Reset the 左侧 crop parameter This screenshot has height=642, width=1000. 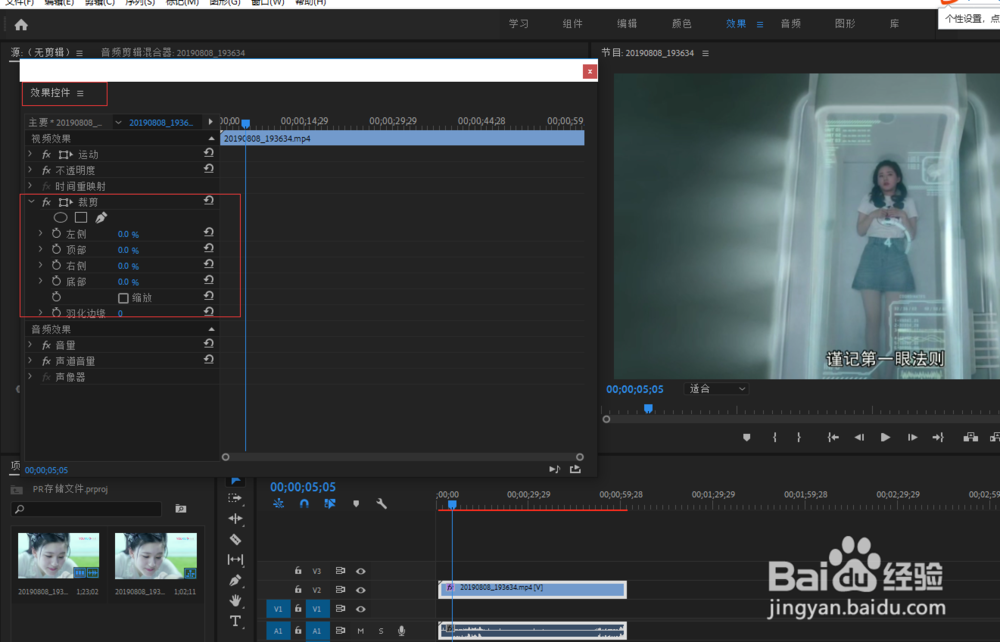pyautogui.click(x=209, y=233)
